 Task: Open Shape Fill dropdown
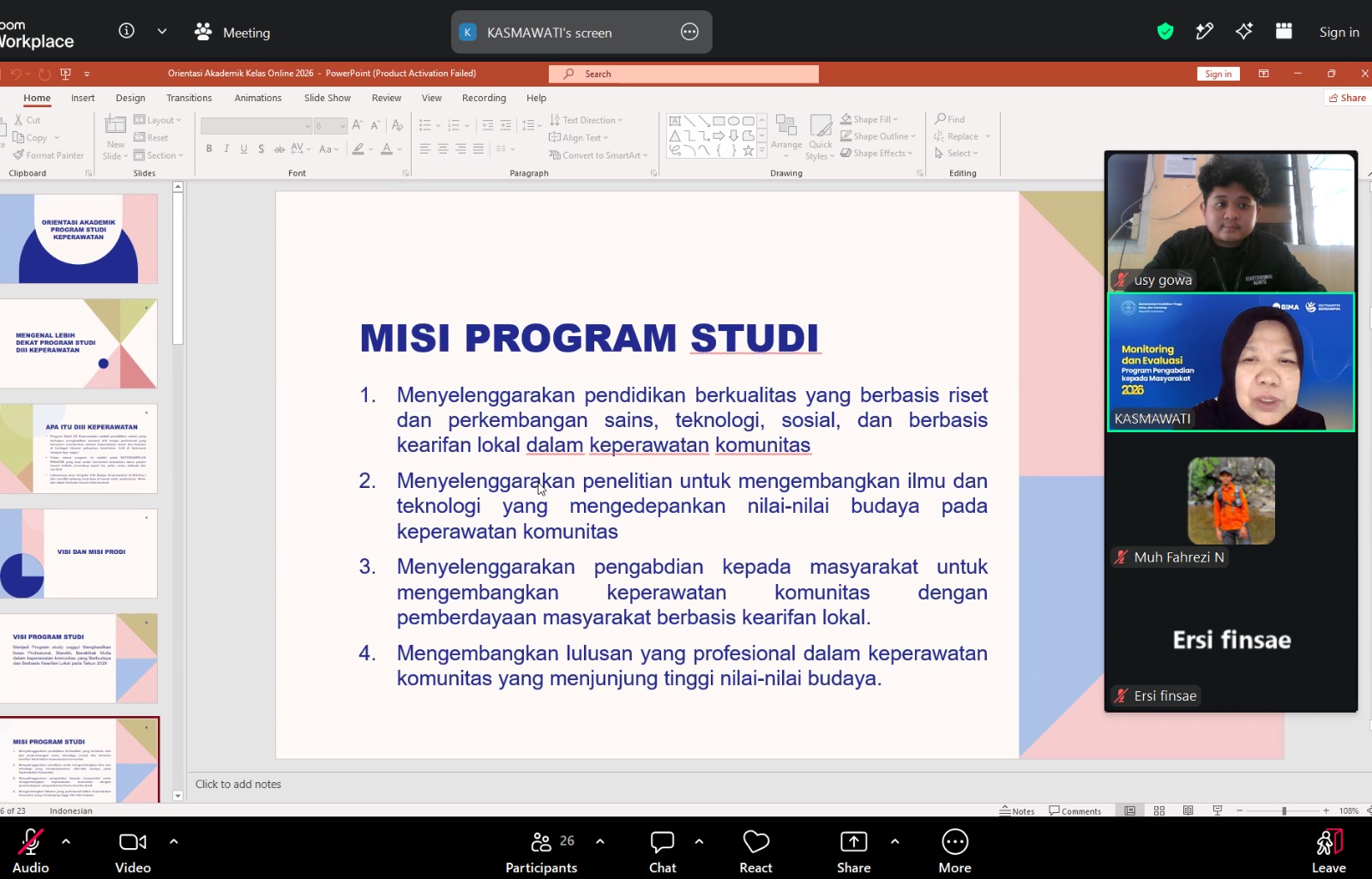(x=870, y=119)
